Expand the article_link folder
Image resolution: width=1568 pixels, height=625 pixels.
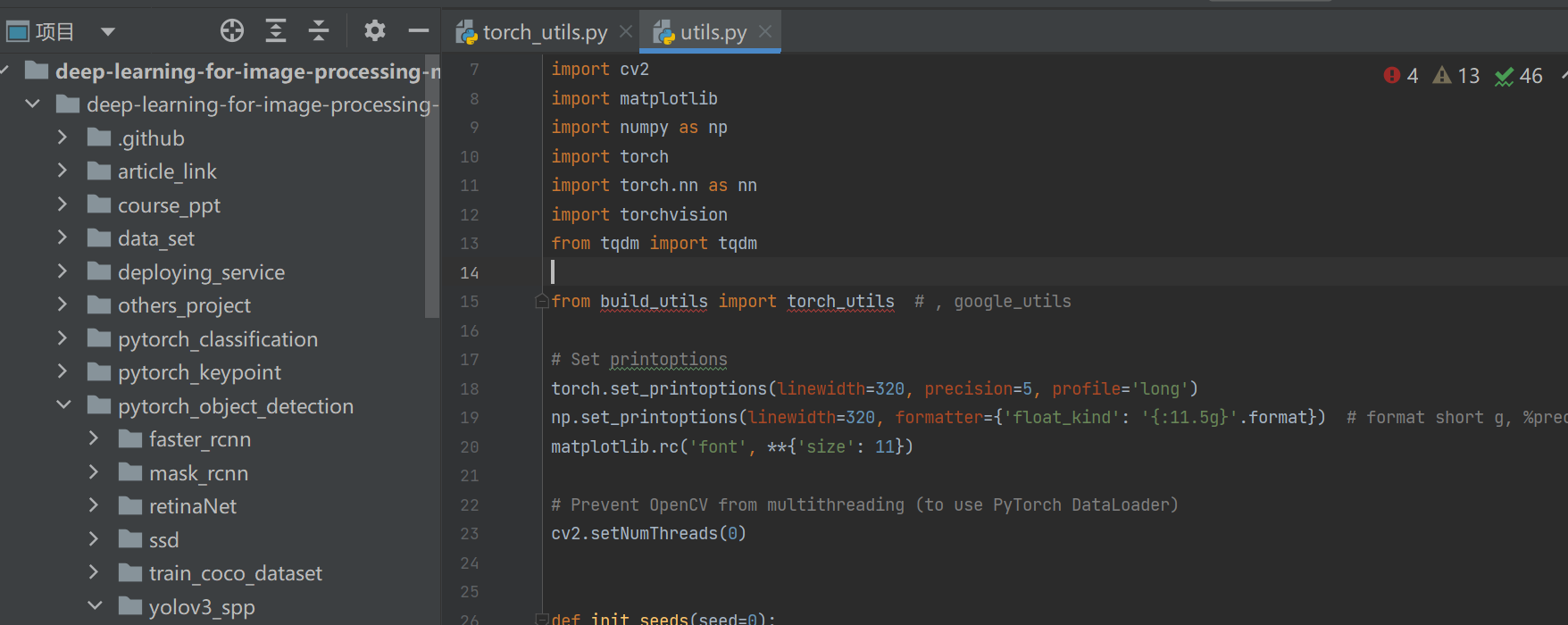tap(62, 171)
